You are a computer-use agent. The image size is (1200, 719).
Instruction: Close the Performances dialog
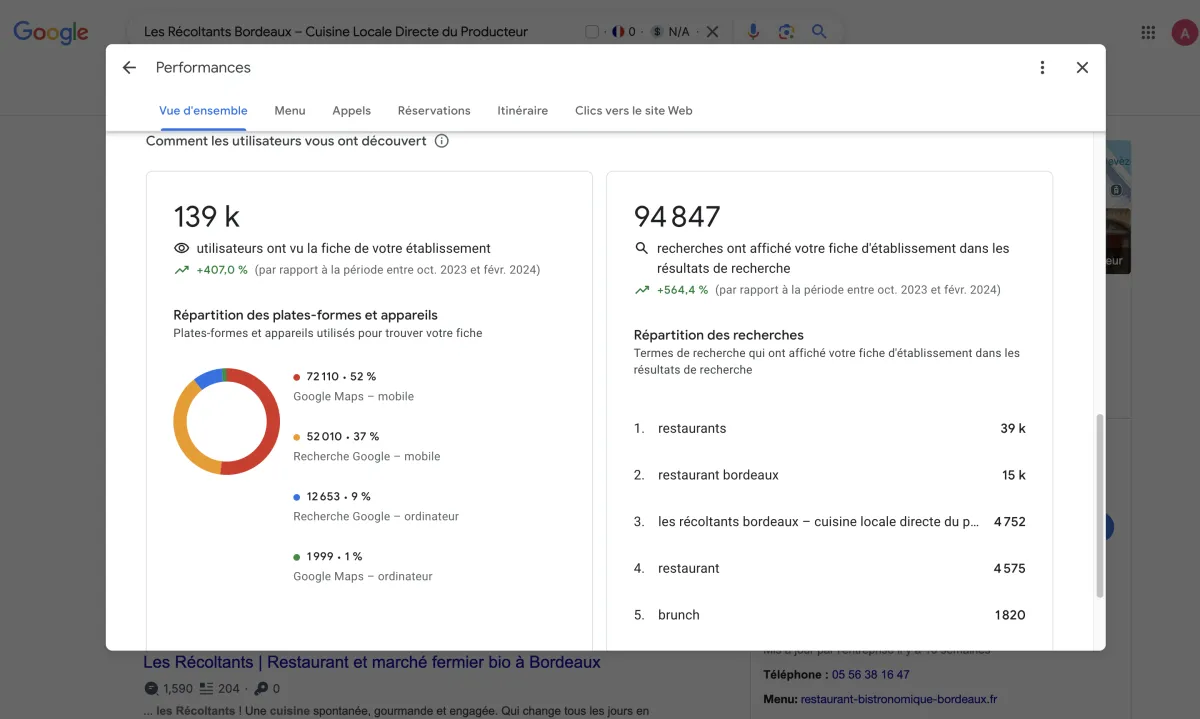pyautogui.click(x=1082, y=68)
